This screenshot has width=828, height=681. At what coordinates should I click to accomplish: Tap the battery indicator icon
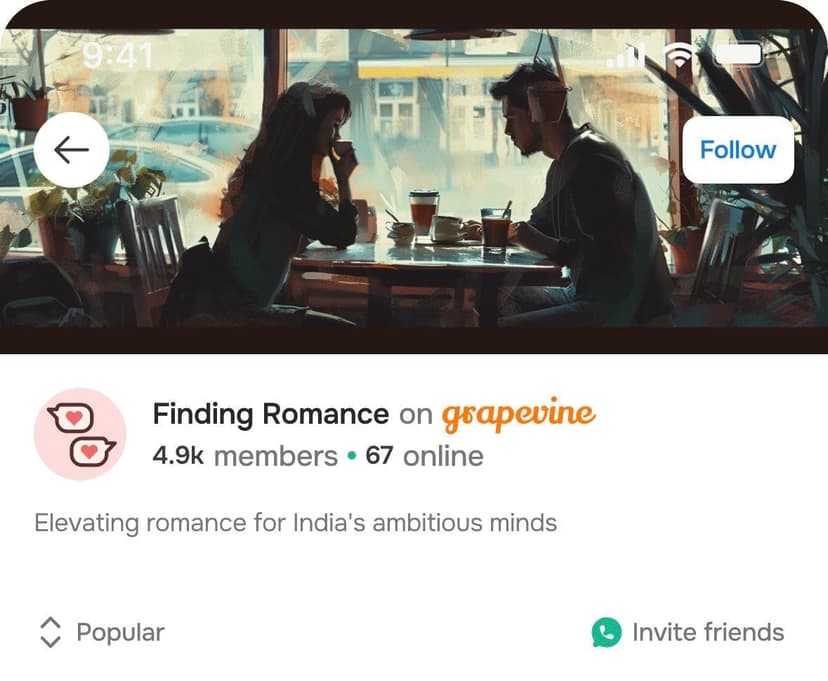click(x=740, y=56)
